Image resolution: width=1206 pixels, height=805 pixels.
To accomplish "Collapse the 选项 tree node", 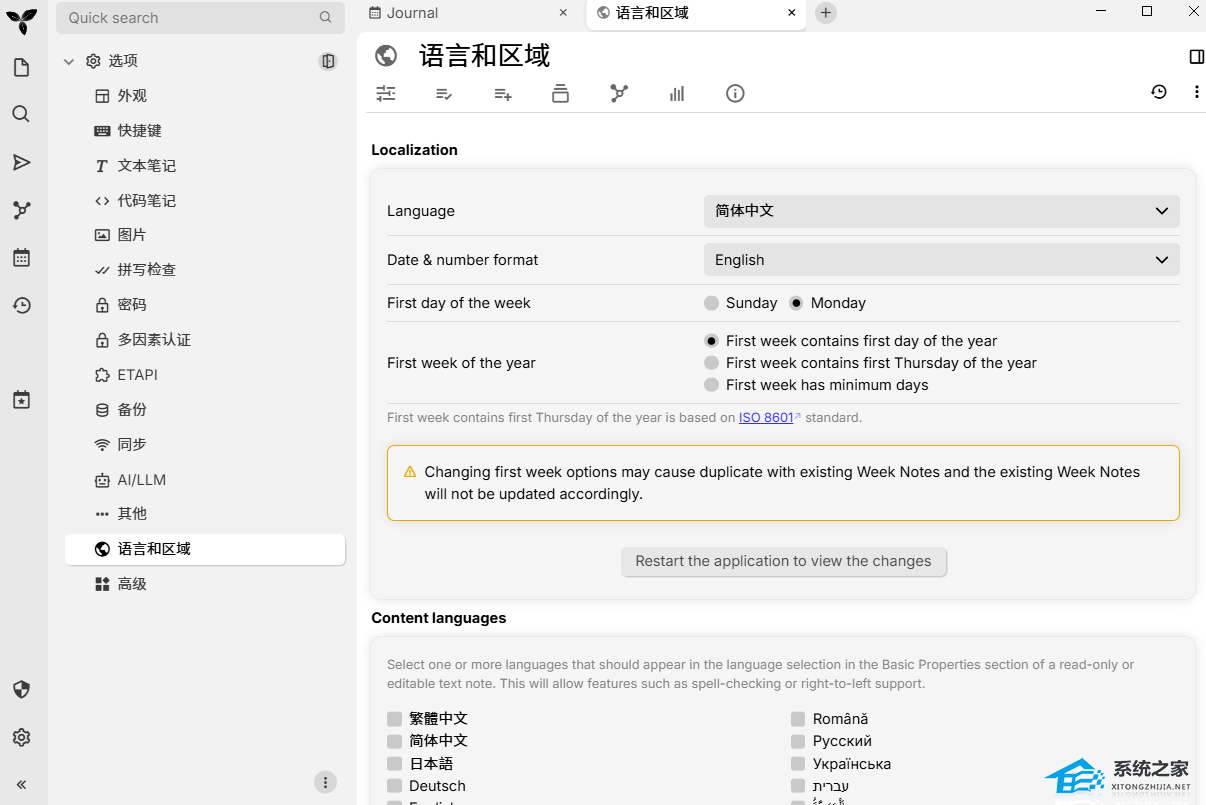I will (69, 61).
